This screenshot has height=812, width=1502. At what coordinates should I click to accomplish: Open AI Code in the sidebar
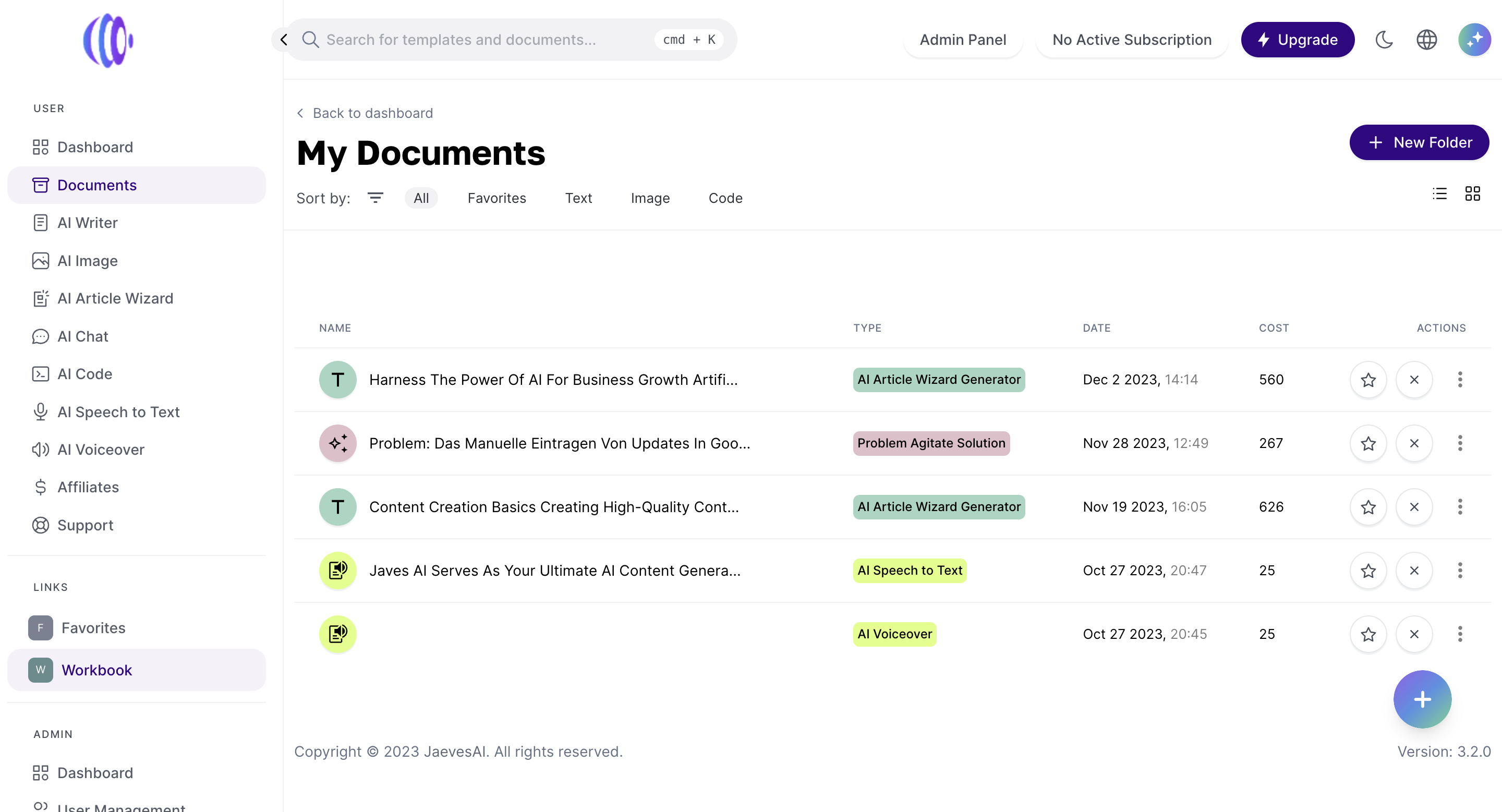point(137,373)
